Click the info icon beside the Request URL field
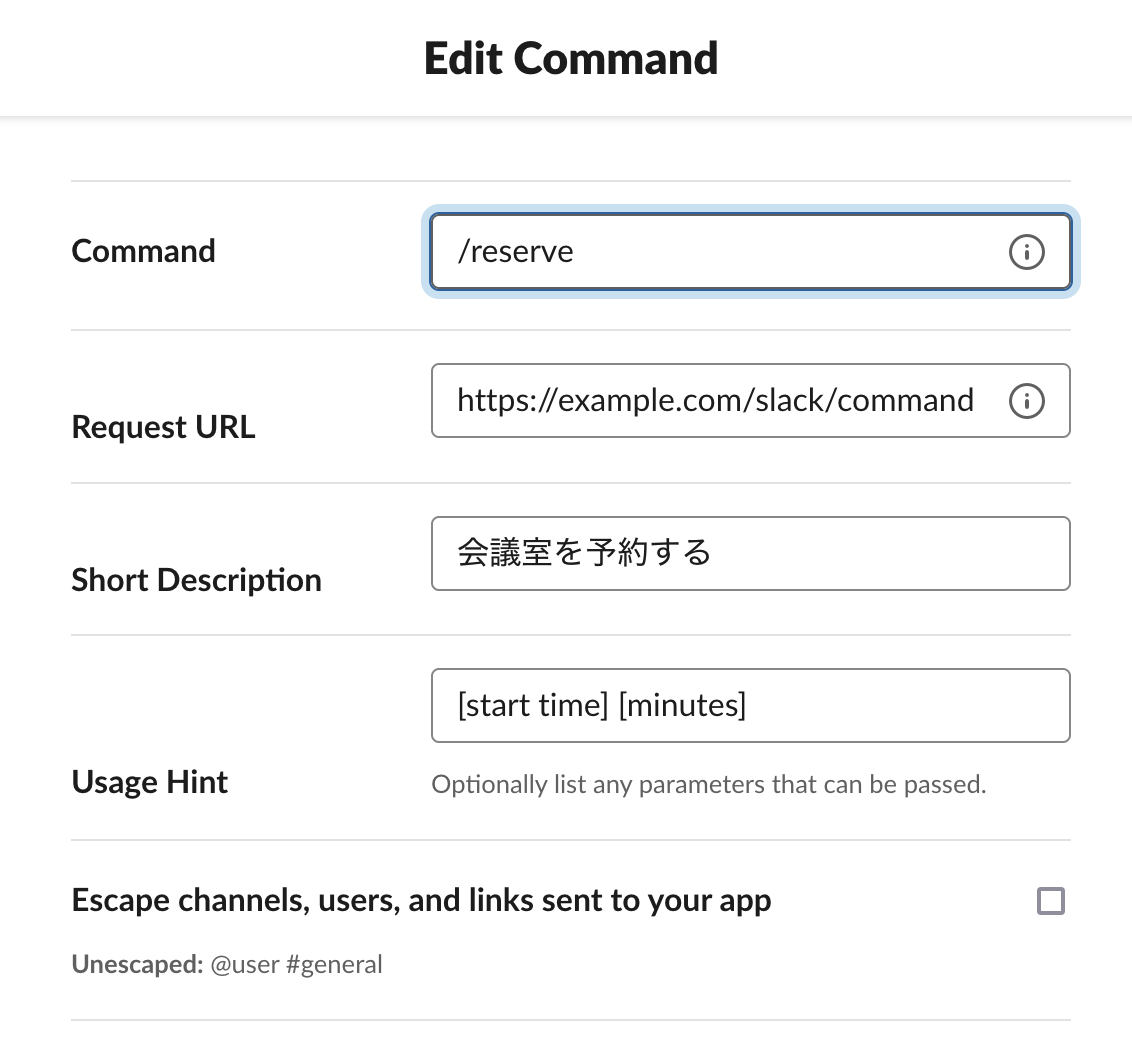This screenshot has height=1054, width=1132. point(1026,401)
